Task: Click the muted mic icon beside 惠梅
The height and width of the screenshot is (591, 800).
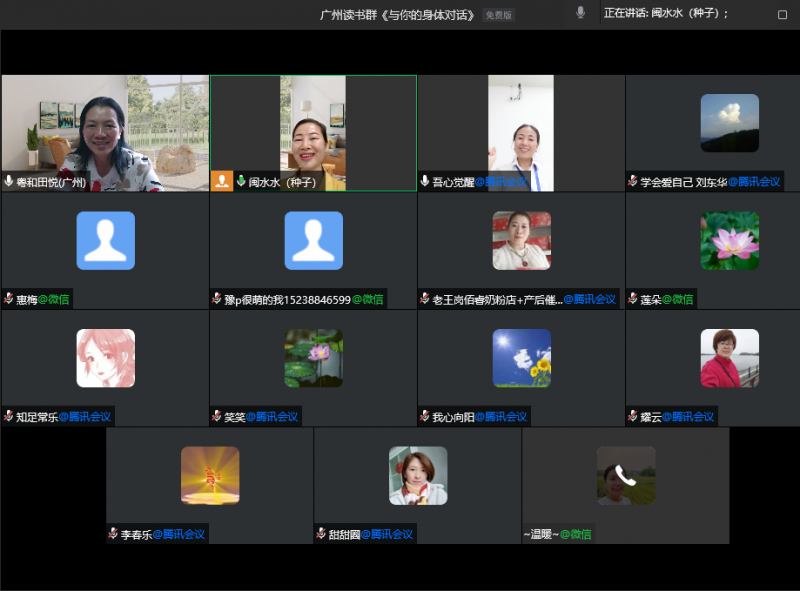Action: coord(9,299)
